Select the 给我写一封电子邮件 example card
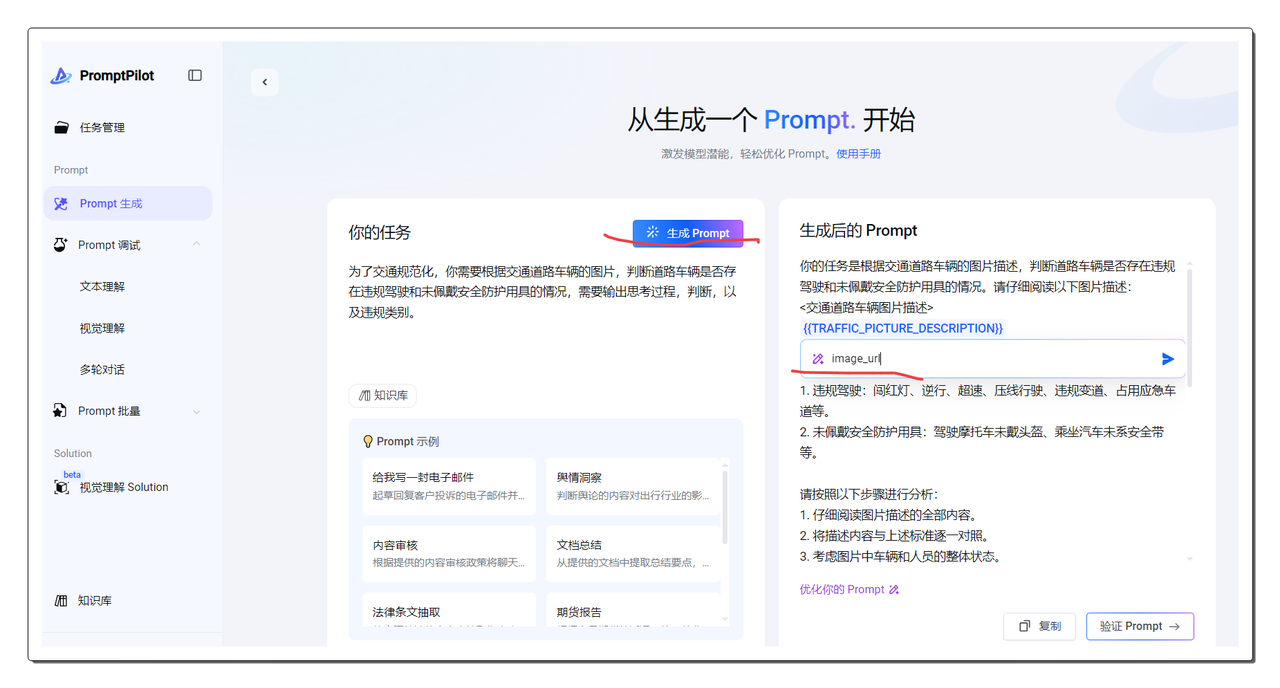Screen dimensions: 1280x688 pos(450,486)
